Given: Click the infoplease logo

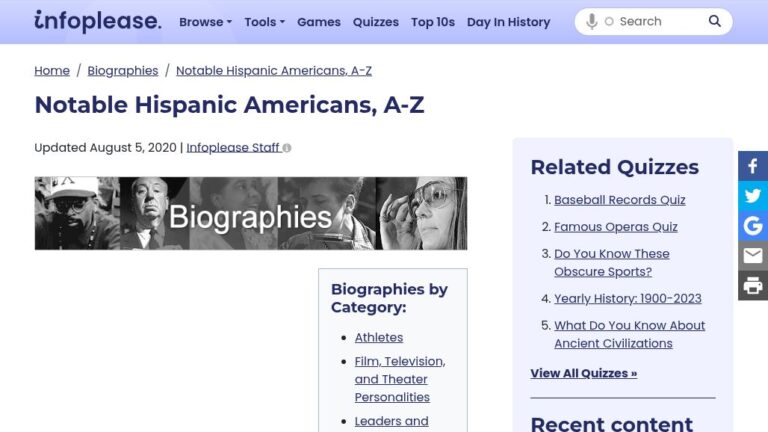Looking at the screenshot, I should click(97, 21).
